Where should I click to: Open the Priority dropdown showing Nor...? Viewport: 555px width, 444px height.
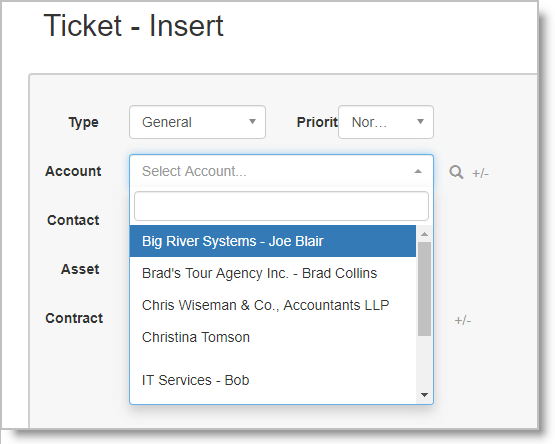tap(386, 122)
